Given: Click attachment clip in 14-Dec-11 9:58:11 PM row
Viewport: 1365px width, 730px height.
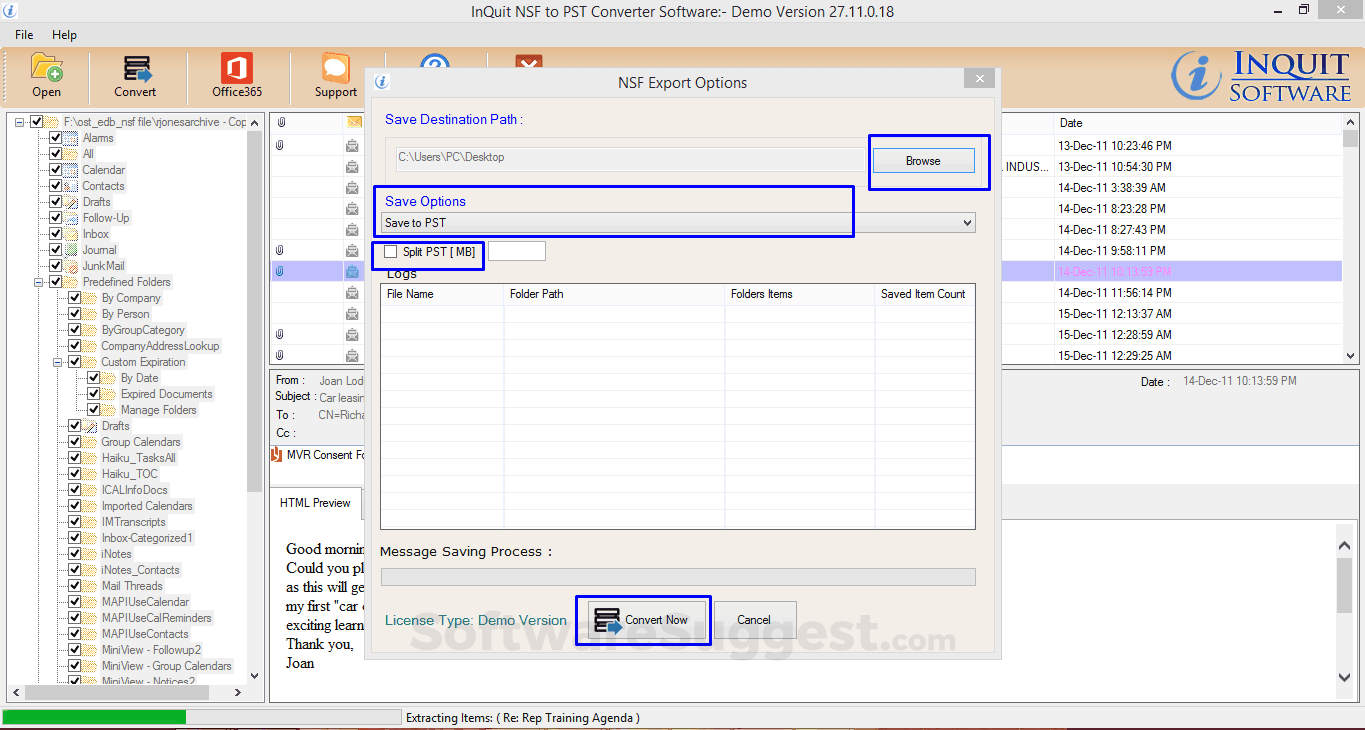Looking at the screenshot, I should [x=281, y=251].
